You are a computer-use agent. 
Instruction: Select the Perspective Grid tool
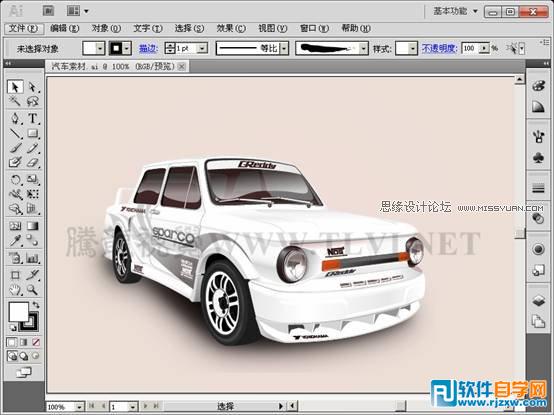point(33,209)
